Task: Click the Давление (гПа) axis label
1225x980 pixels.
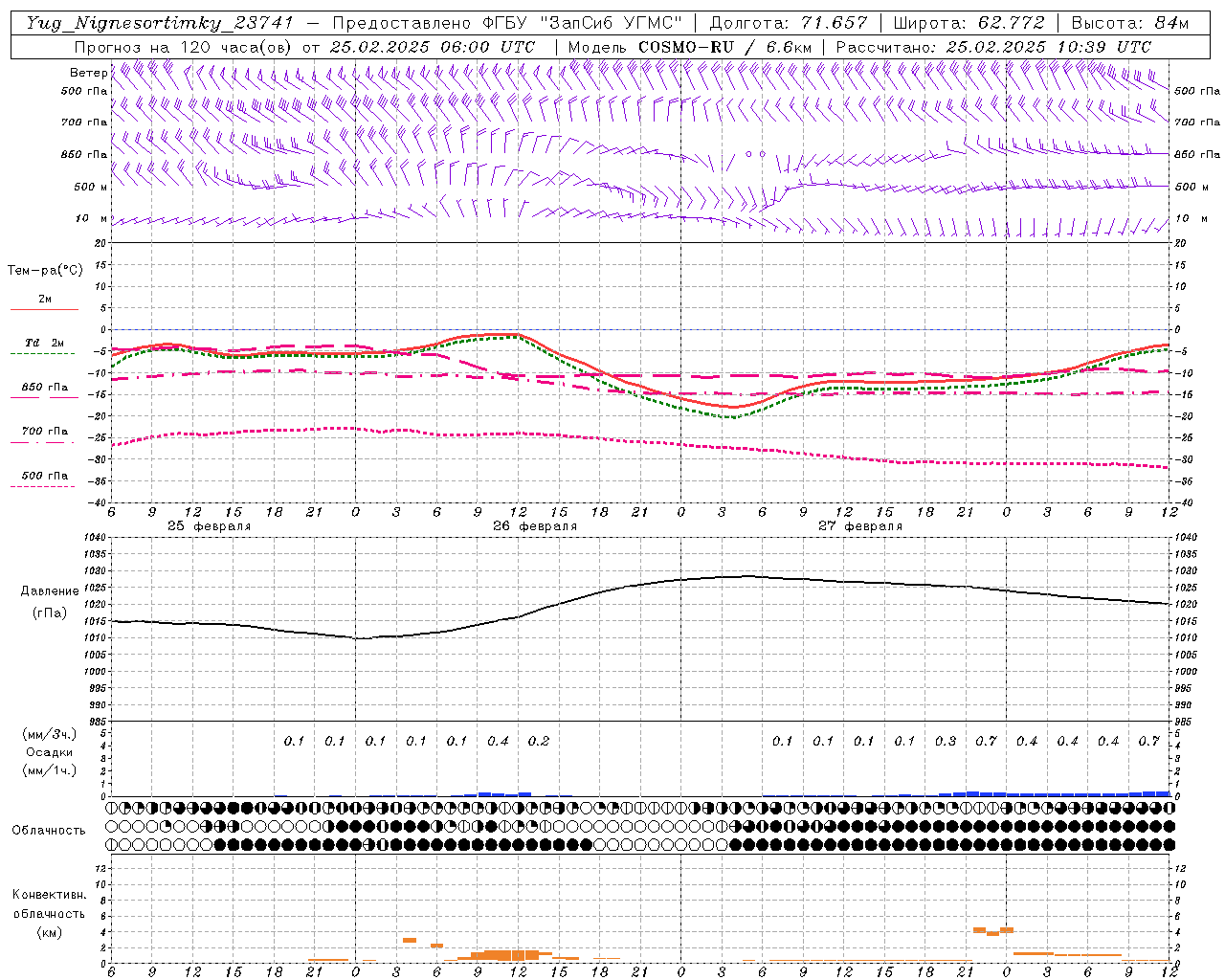Action: tap(46, 602)
